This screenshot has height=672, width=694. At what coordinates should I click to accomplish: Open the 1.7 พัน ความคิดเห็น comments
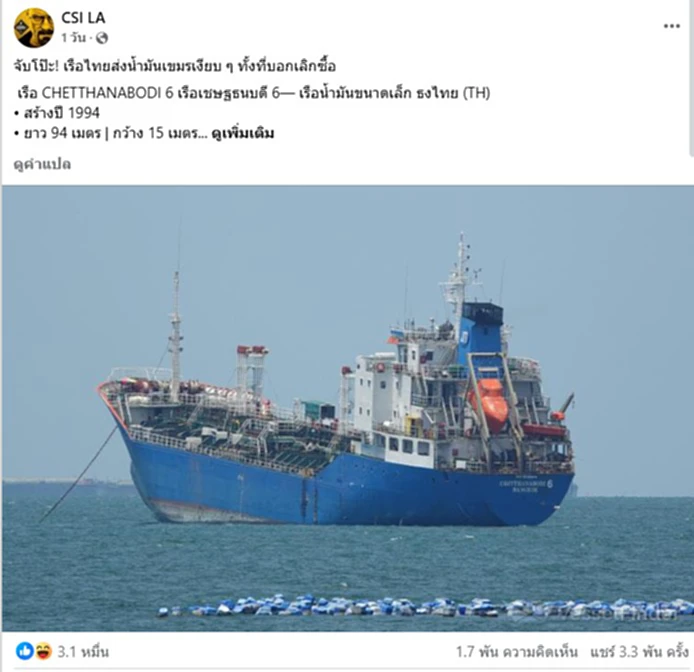point(517,652)
